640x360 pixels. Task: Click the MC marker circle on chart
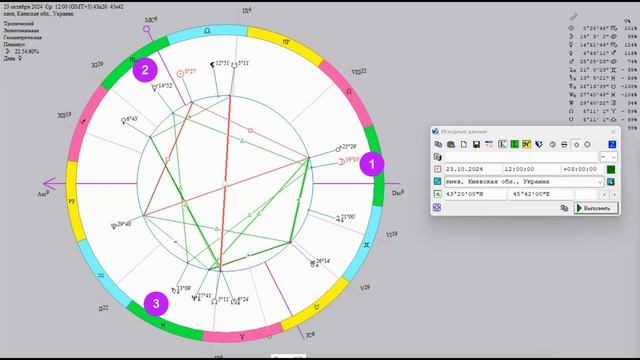point(147,29)
